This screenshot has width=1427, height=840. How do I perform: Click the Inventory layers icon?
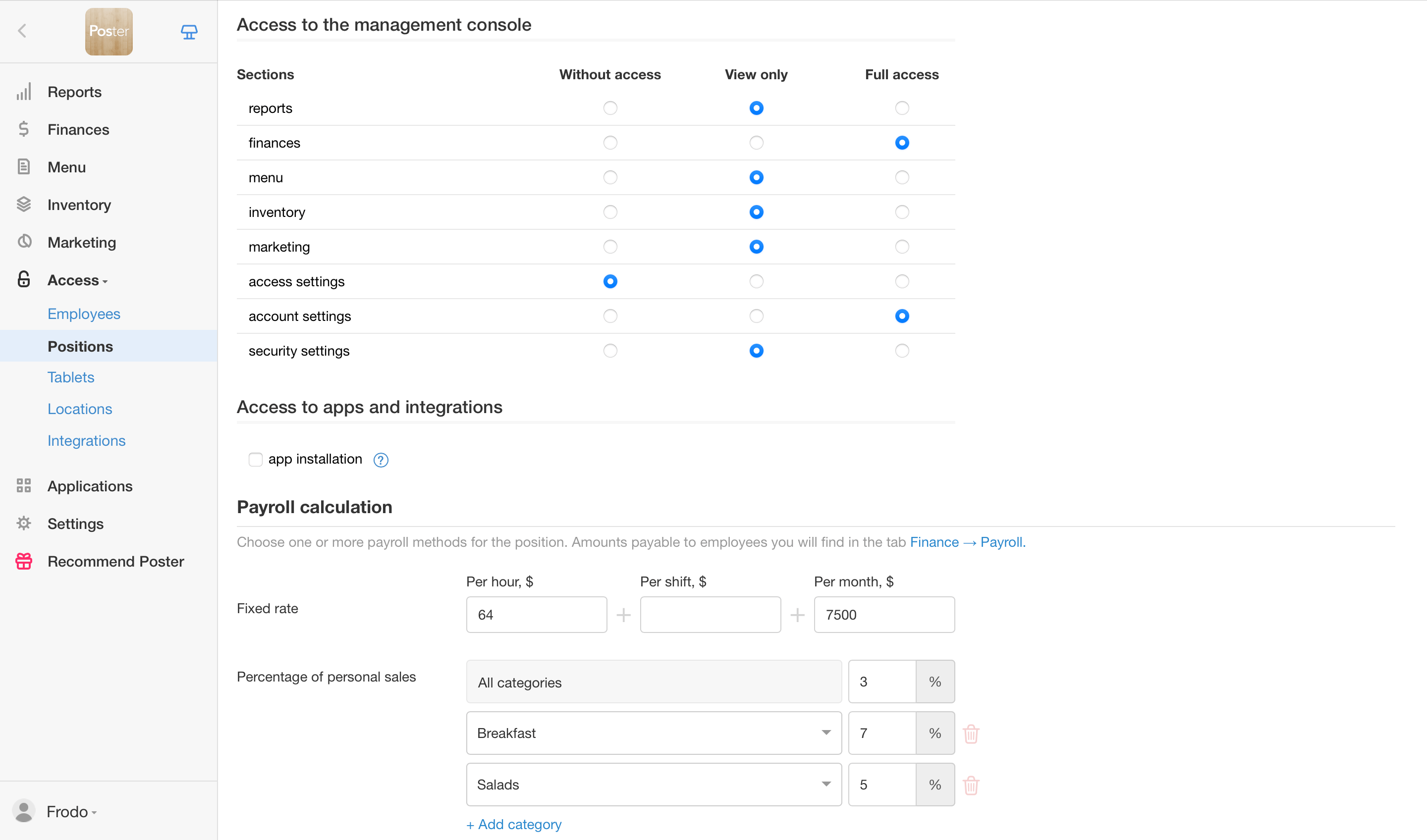point(23,205)
